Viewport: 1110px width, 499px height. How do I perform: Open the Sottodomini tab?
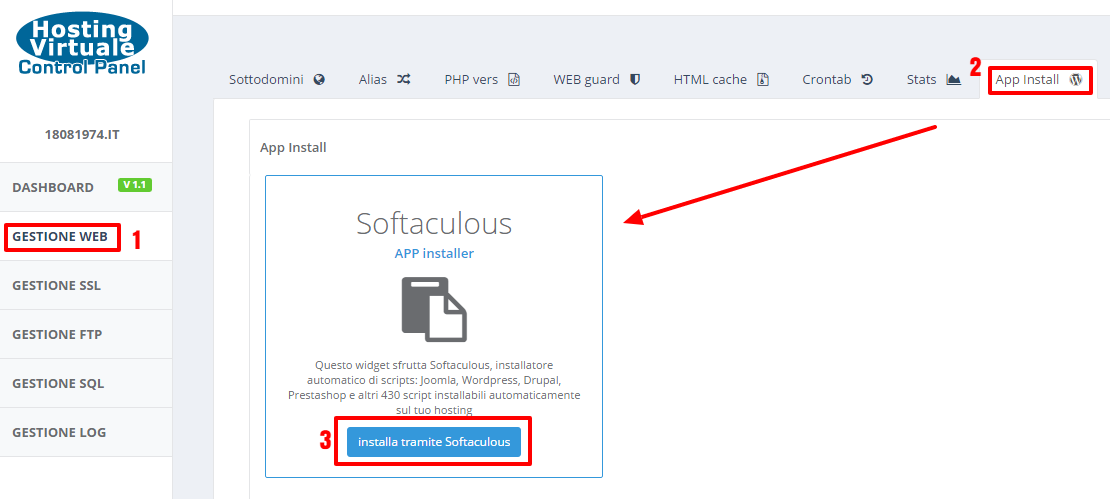(277, 80)
